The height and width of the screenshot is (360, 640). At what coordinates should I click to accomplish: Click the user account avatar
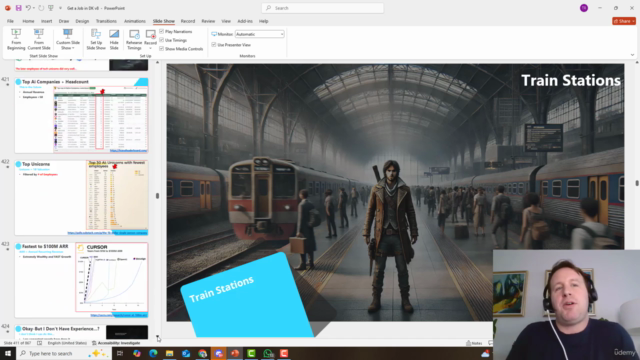(584, 8)
